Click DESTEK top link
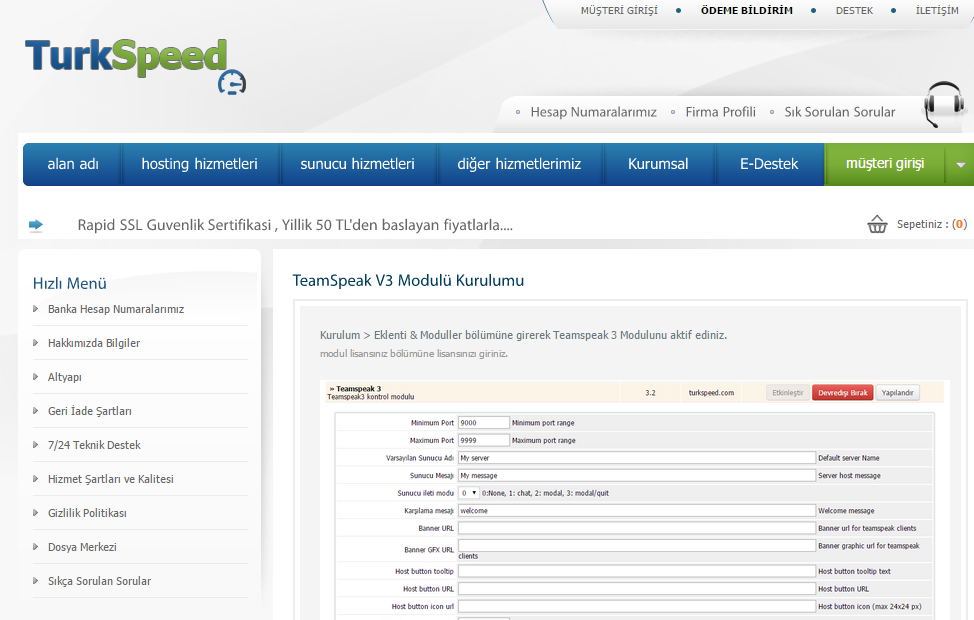This screenshot has width=974, height=620. (x=854, y=11)
